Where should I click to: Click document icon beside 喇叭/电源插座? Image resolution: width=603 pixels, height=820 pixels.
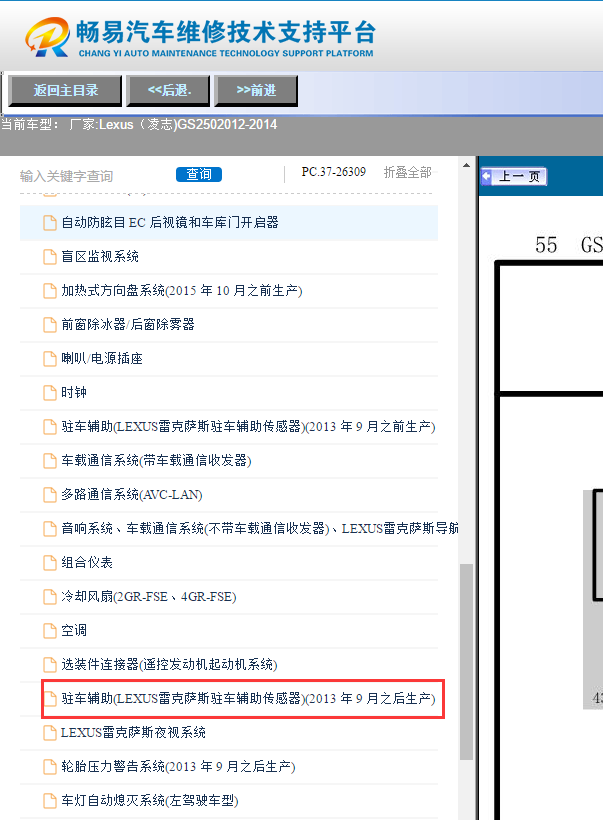(x=50, y=359)
